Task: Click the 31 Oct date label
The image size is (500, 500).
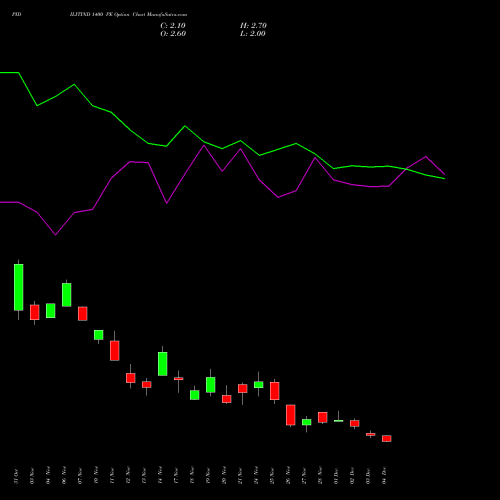Action: click(16, 476)
